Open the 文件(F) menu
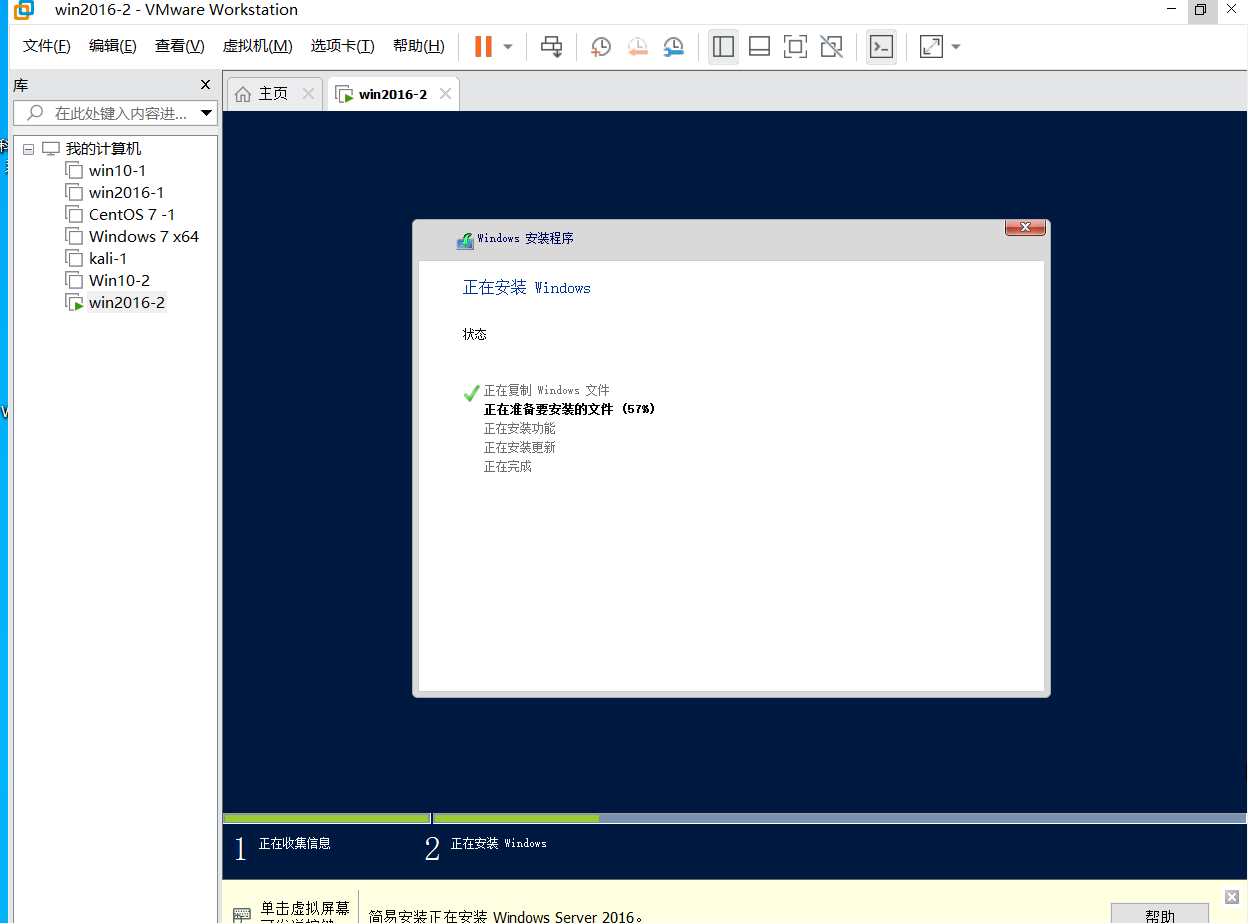Screen dimensions: 1248x923 point(46,46)
